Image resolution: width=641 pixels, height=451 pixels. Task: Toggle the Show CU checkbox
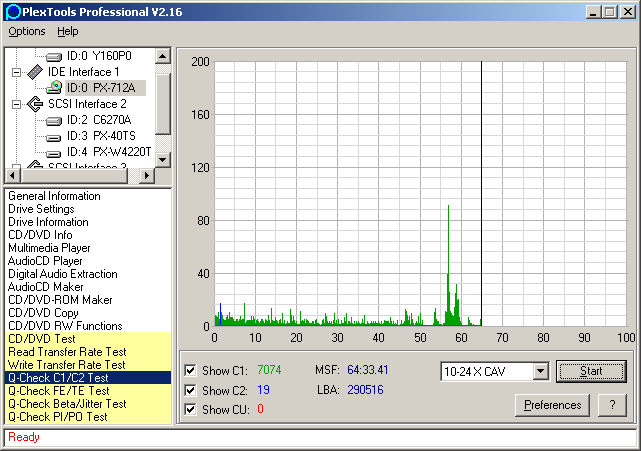190,409
